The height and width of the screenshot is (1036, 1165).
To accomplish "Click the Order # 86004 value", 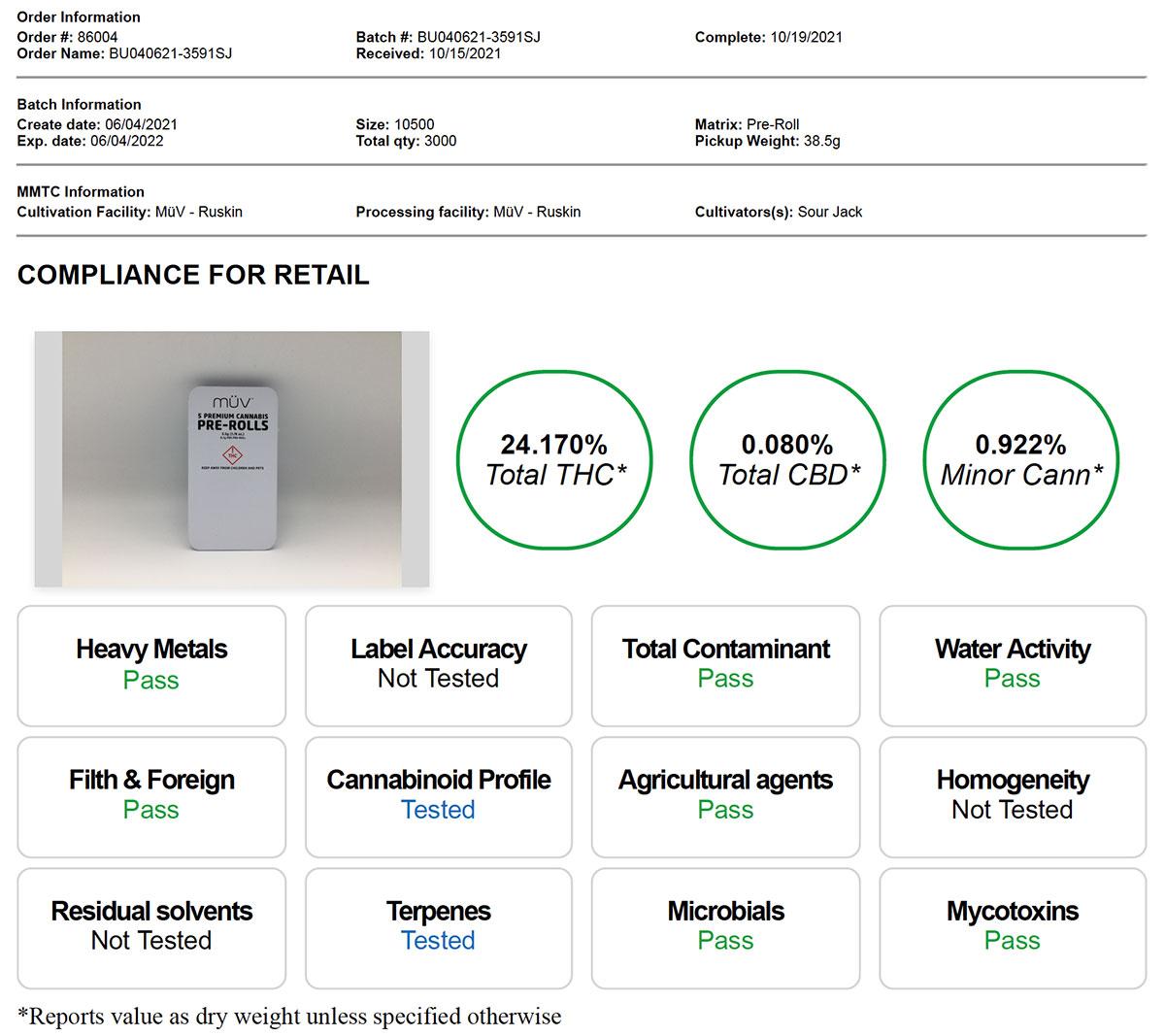I will click(x=97, y=37).
